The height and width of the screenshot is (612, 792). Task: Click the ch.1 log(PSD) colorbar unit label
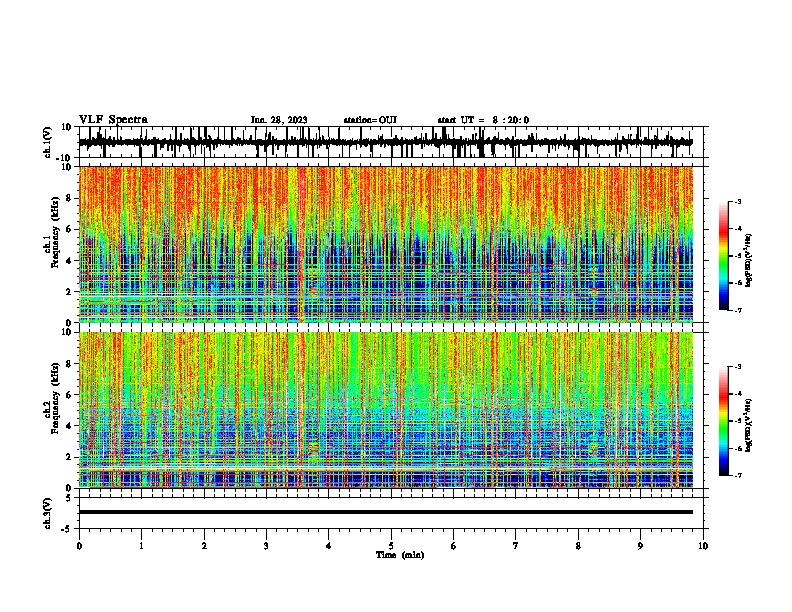tap(749, 261)
